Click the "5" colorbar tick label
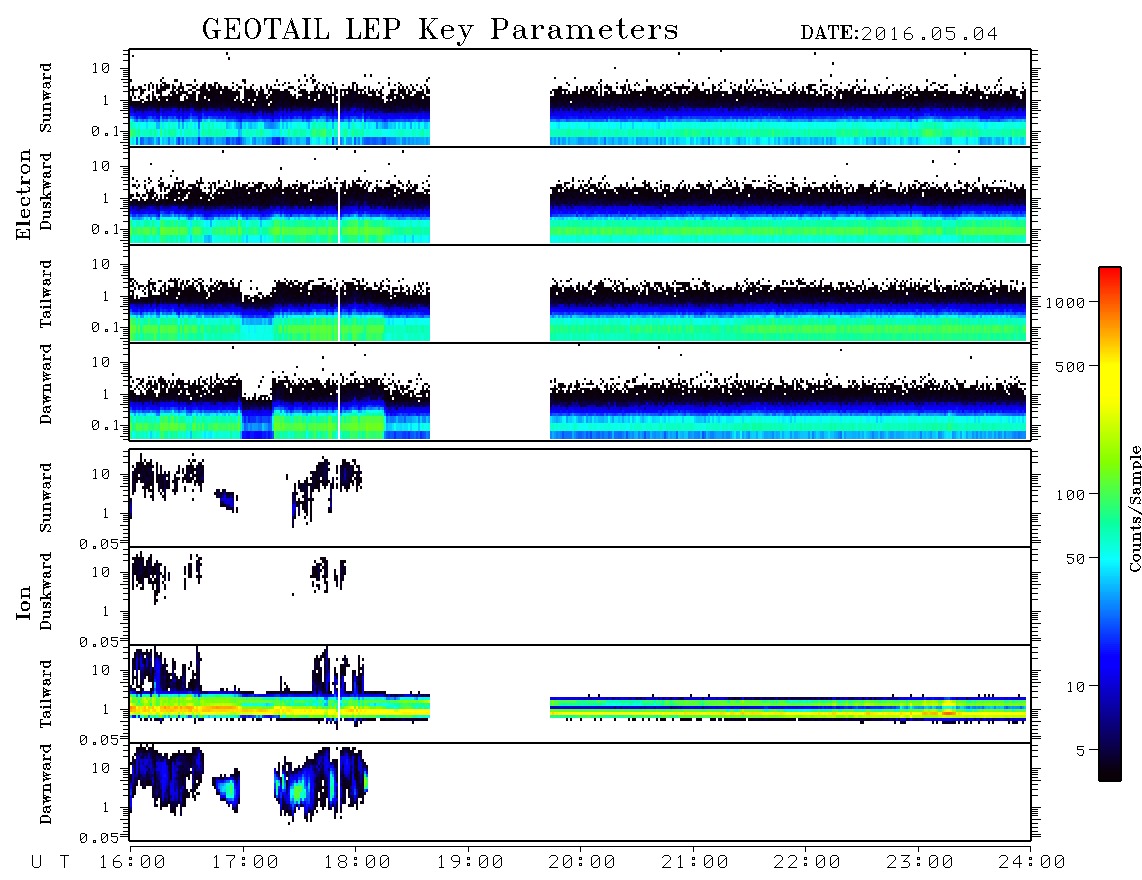Screen dimensions: 1142x880 (x=1080, y=750)
